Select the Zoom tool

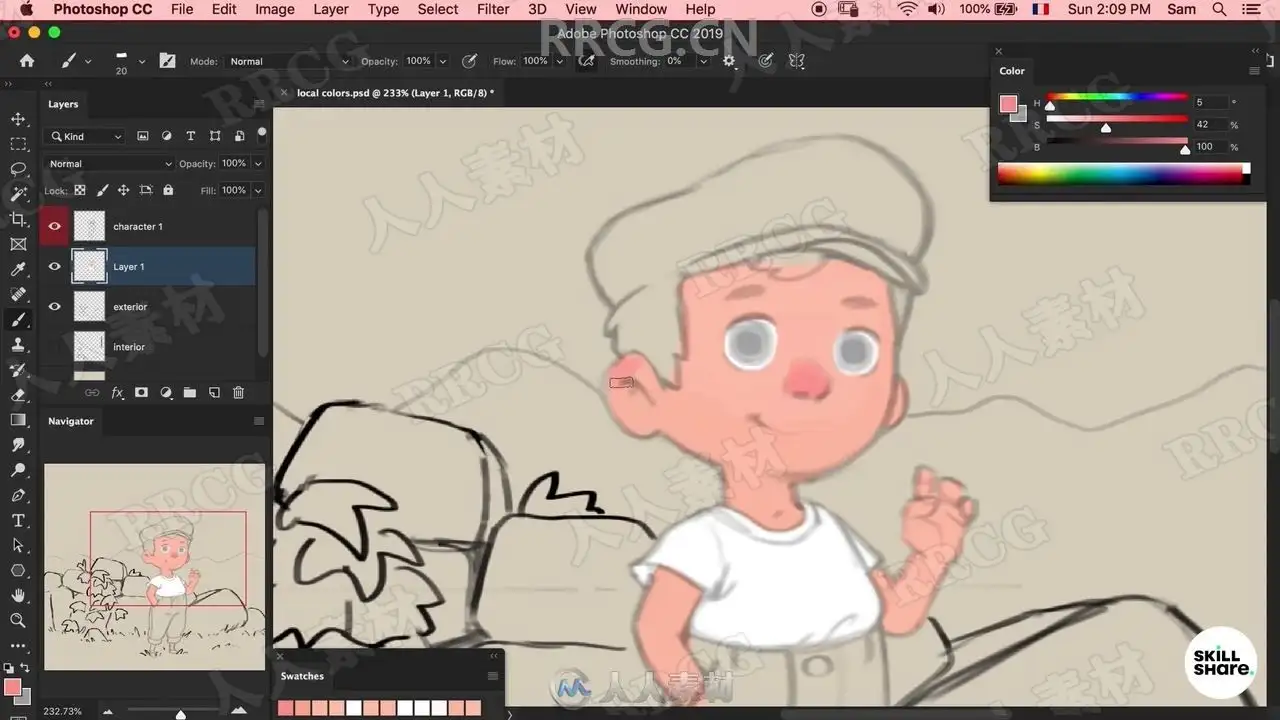pyautogui.click(x=18, y=620)
